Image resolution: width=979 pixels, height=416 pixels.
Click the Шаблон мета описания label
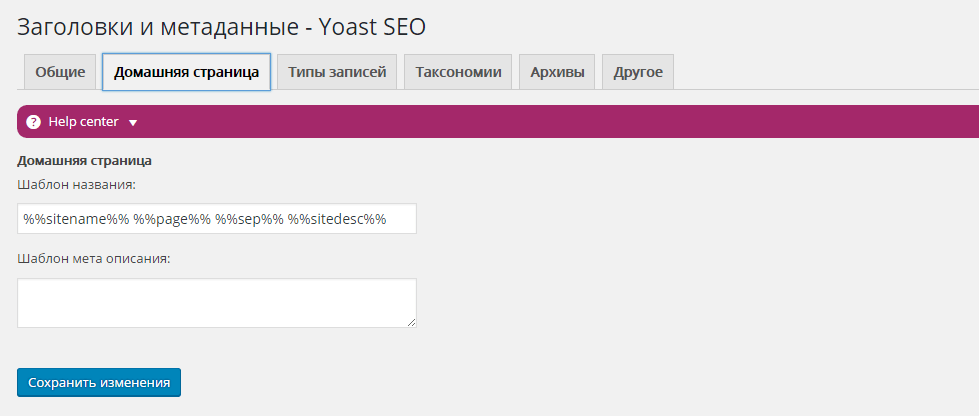[x=94, y=259]
